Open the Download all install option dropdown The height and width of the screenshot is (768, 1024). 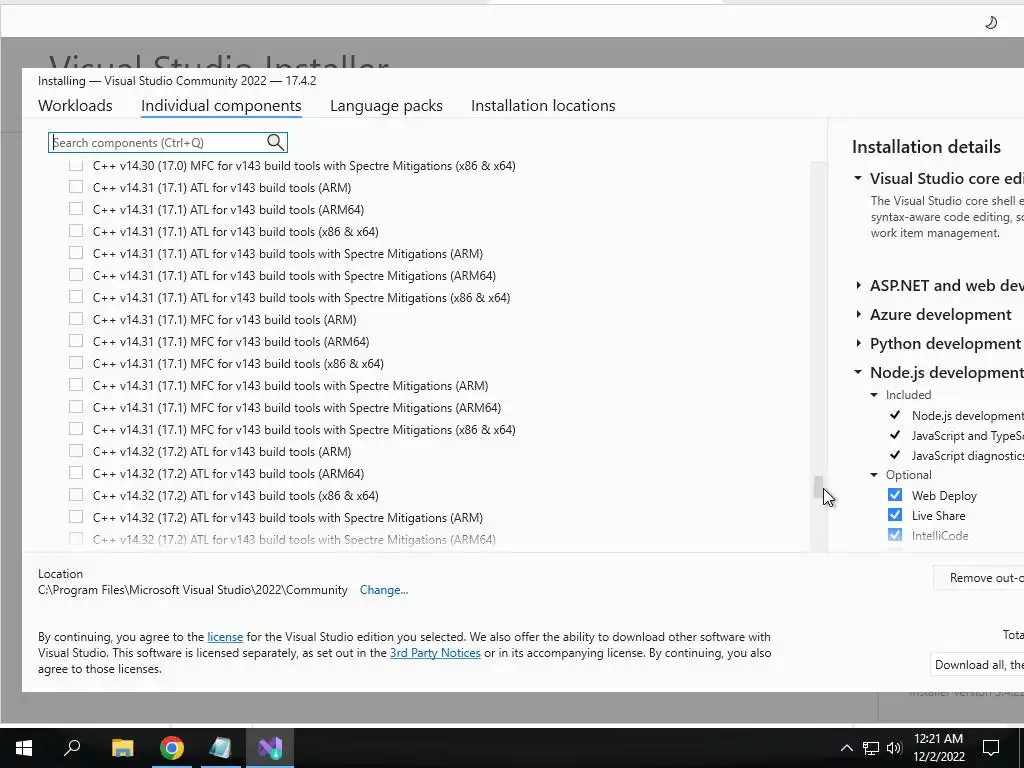coord(977,665)
